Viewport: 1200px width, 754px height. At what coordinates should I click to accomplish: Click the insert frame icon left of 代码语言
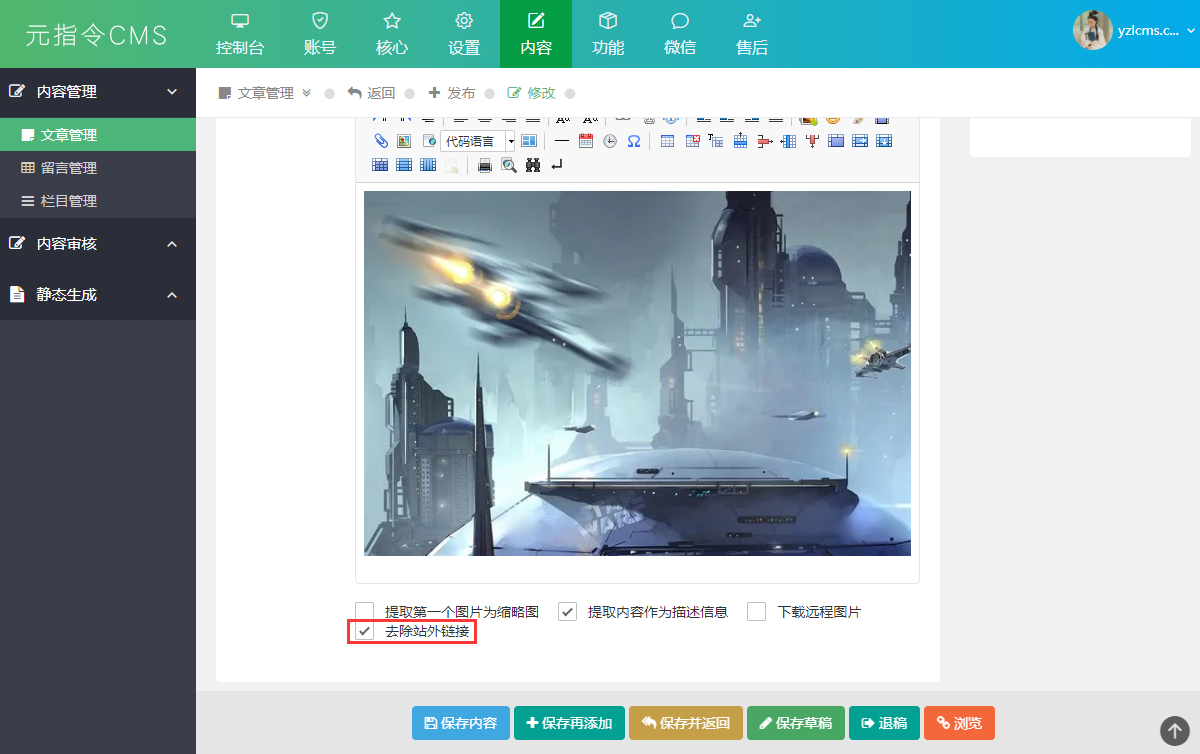(x=429, y=141)
